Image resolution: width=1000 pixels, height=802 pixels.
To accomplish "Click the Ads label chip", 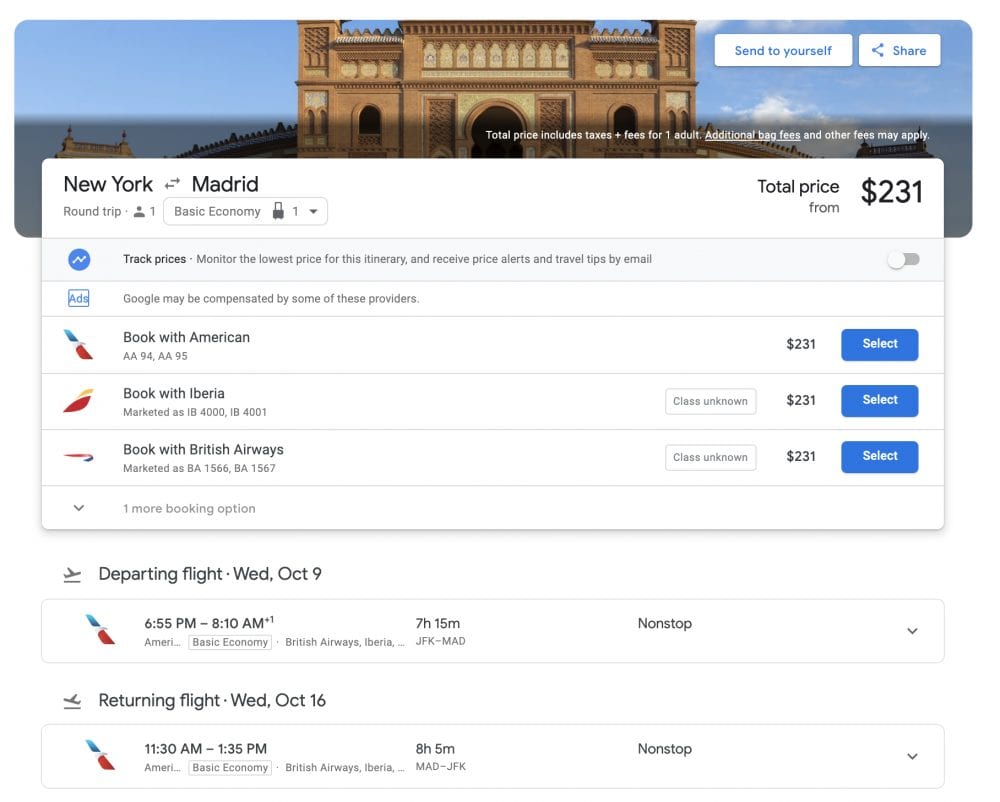I will pyautogui.click(x=78, y=298).
